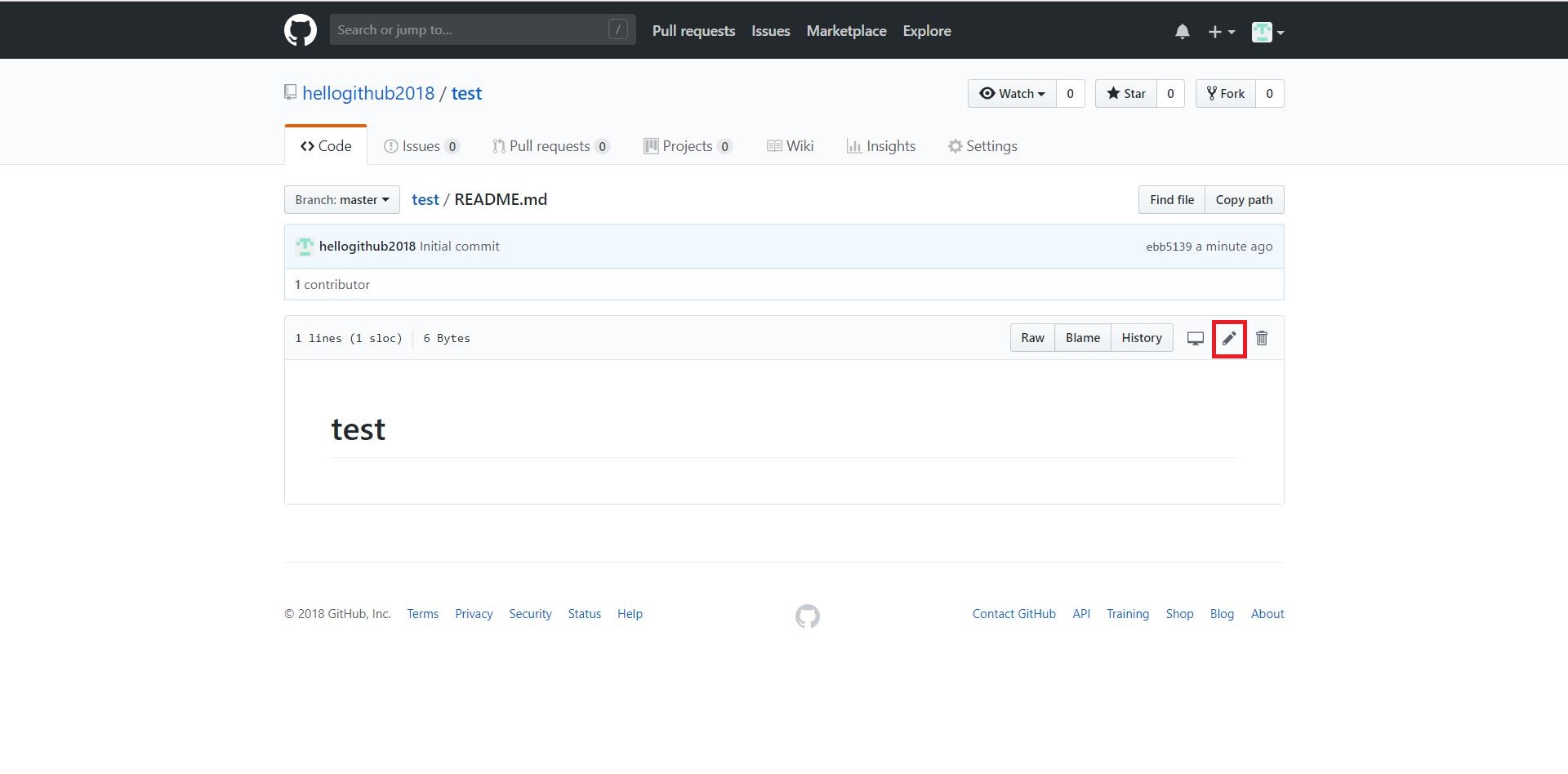Switch to the Wiki tab
This screenshot has height=774, width=1568.
(790, 146)
